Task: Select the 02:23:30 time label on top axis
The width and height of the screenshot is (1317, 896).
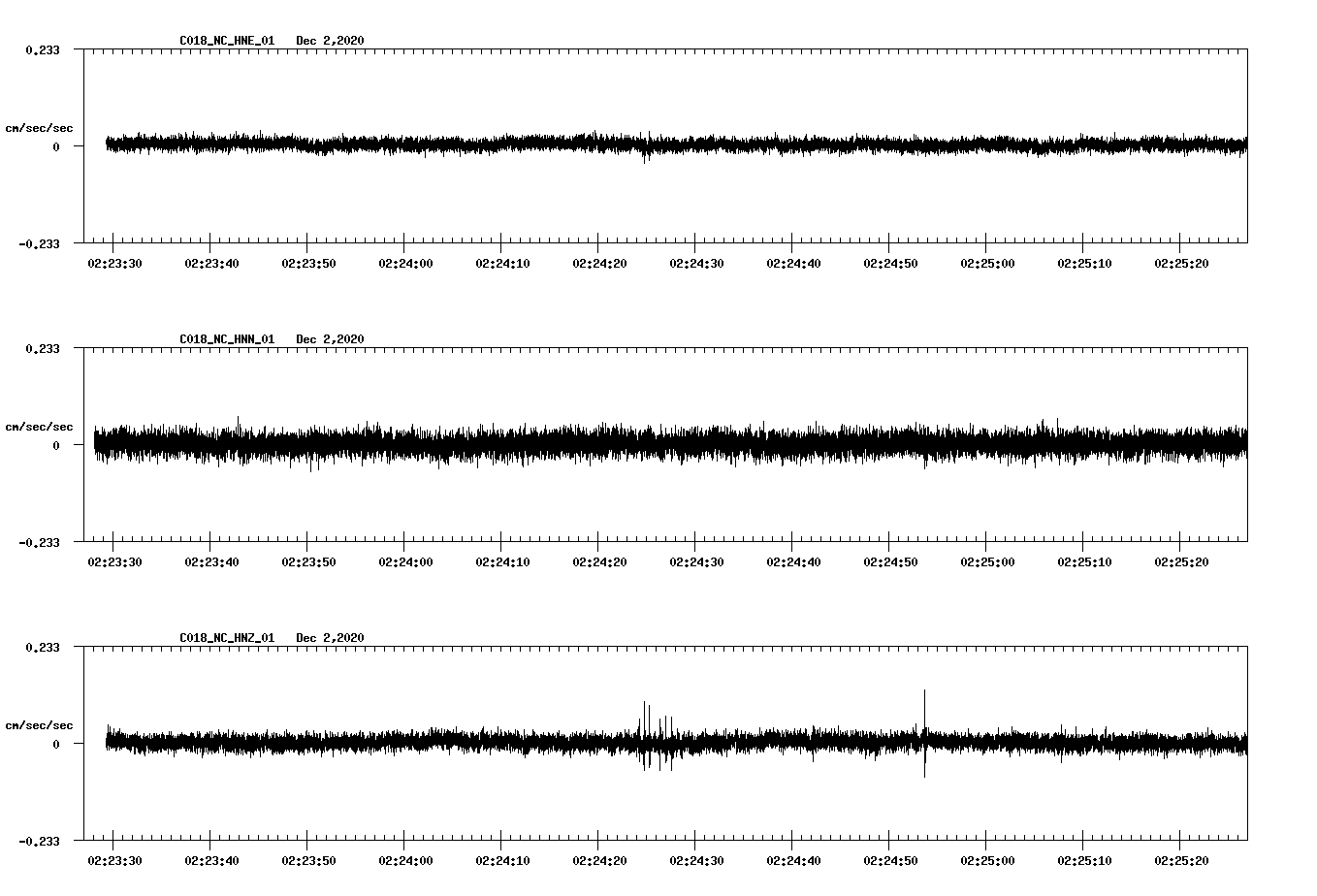Action: pos(113,261)
